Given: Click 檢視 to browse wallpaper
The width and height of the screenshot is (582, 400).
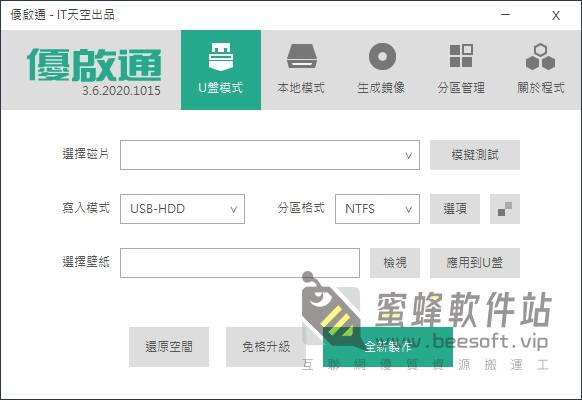Looking at the screenshot, I should (395, 263).
